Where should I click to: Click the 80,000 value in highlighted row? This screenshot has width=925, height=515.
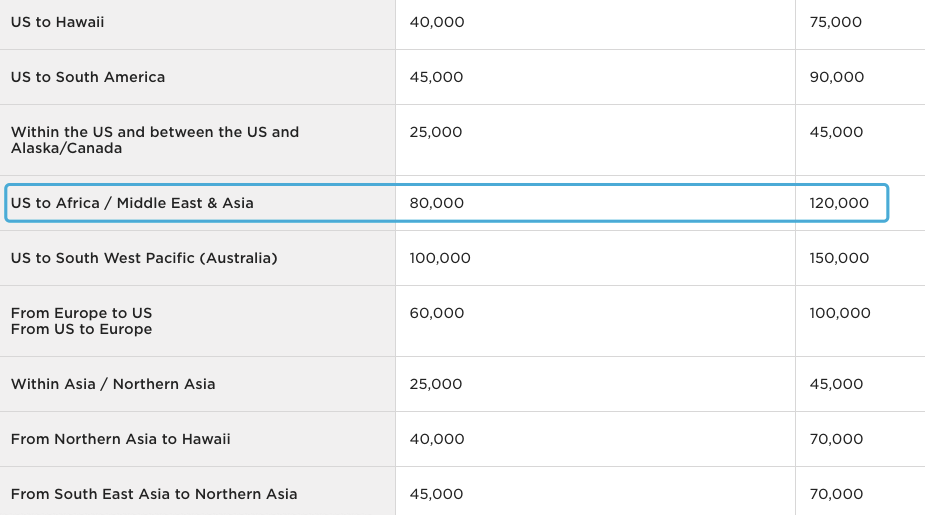pos(437,203)
